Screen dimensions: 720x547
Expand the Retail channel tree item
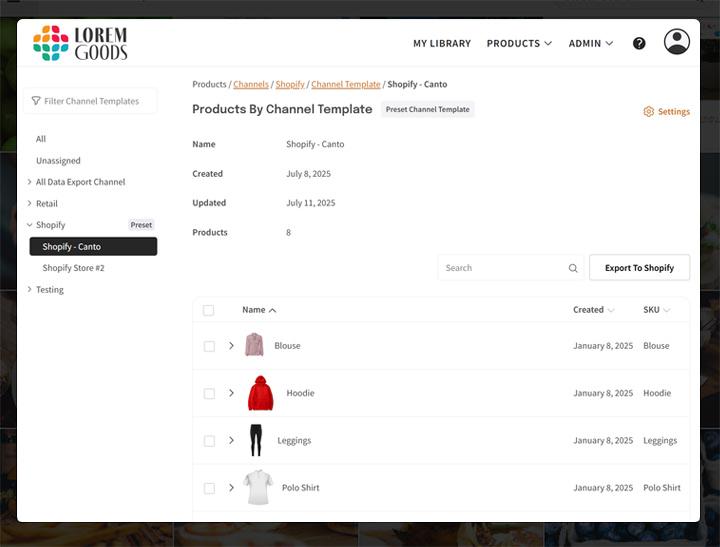coord(29,204)
